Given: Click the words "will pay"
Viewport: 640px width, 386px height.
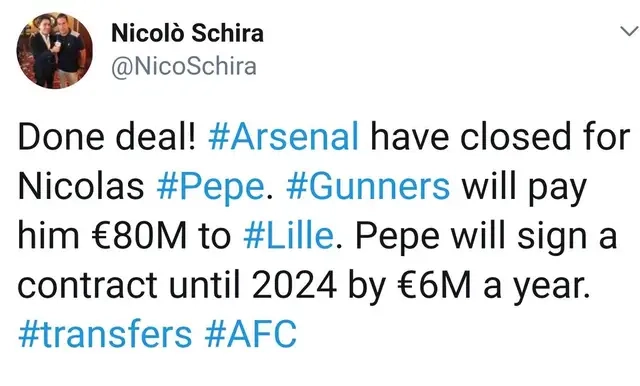Looking at the screenshot, I should point(524,188).
